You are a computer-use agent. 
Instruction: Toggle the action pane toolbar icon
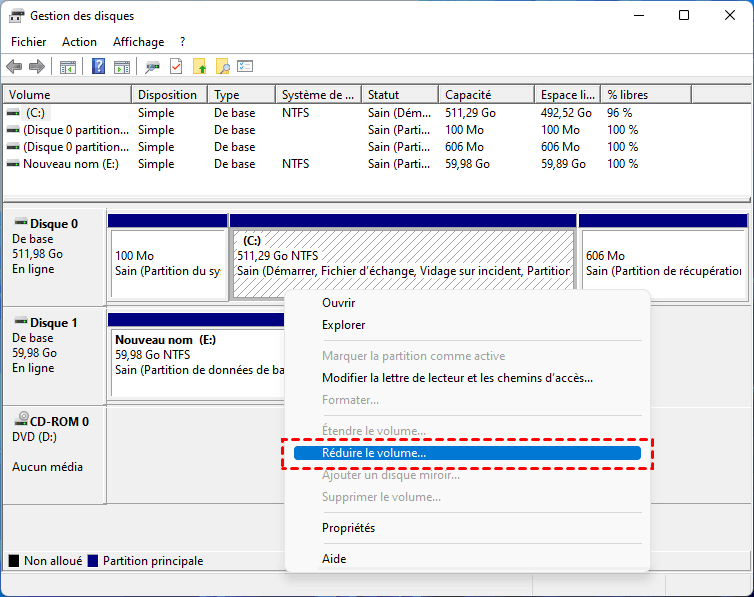121,67
